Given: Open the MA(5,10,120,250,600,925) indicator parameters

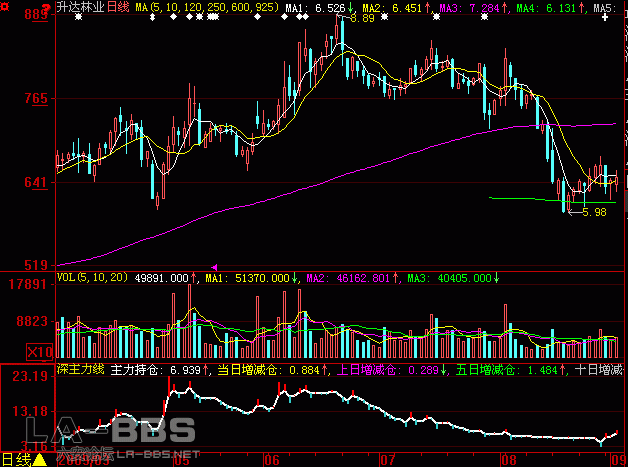Looking at the screenshot, I should point(206,8).
